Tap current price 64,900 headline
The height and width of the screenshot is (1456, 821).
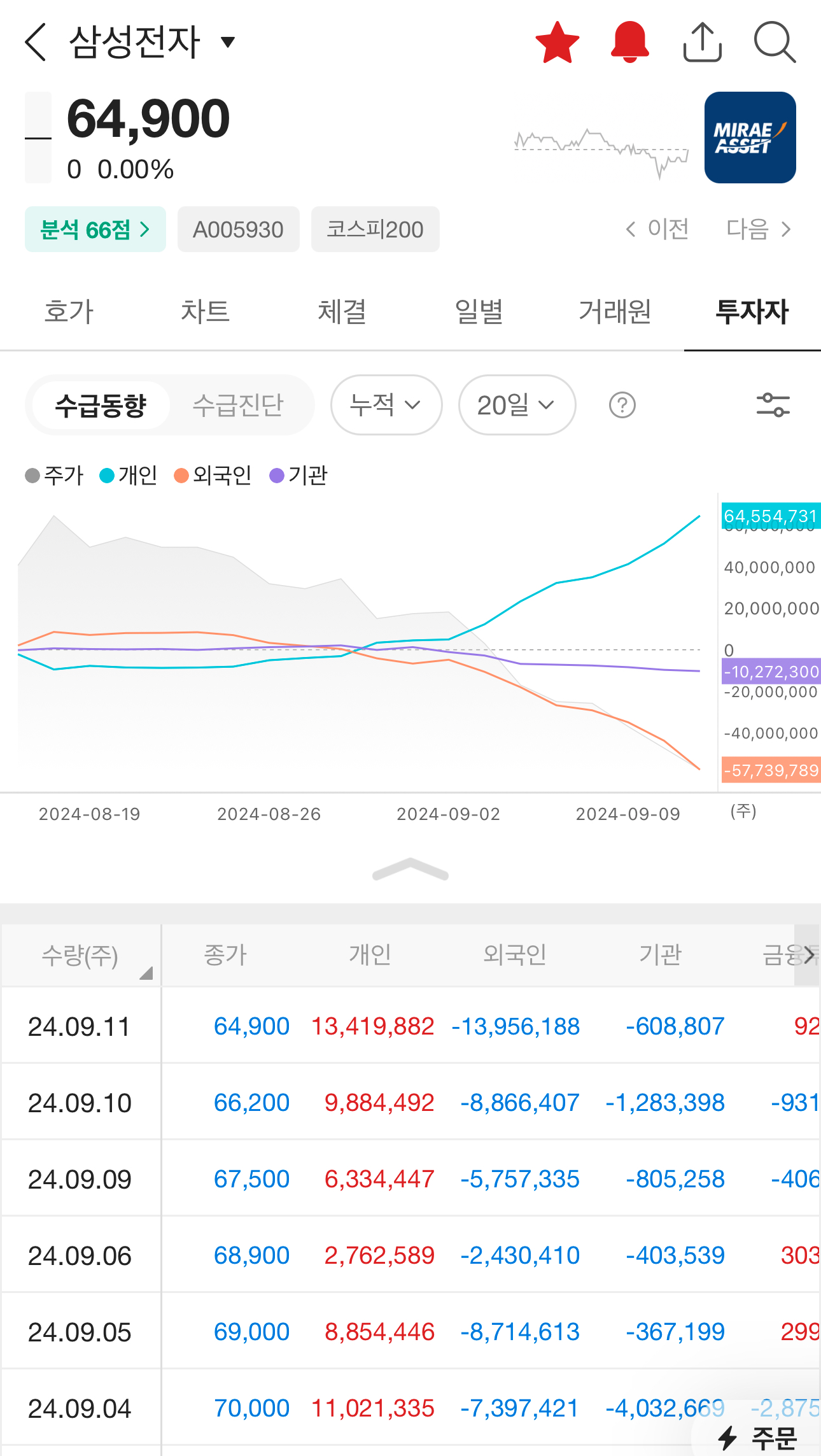point(148,118)
